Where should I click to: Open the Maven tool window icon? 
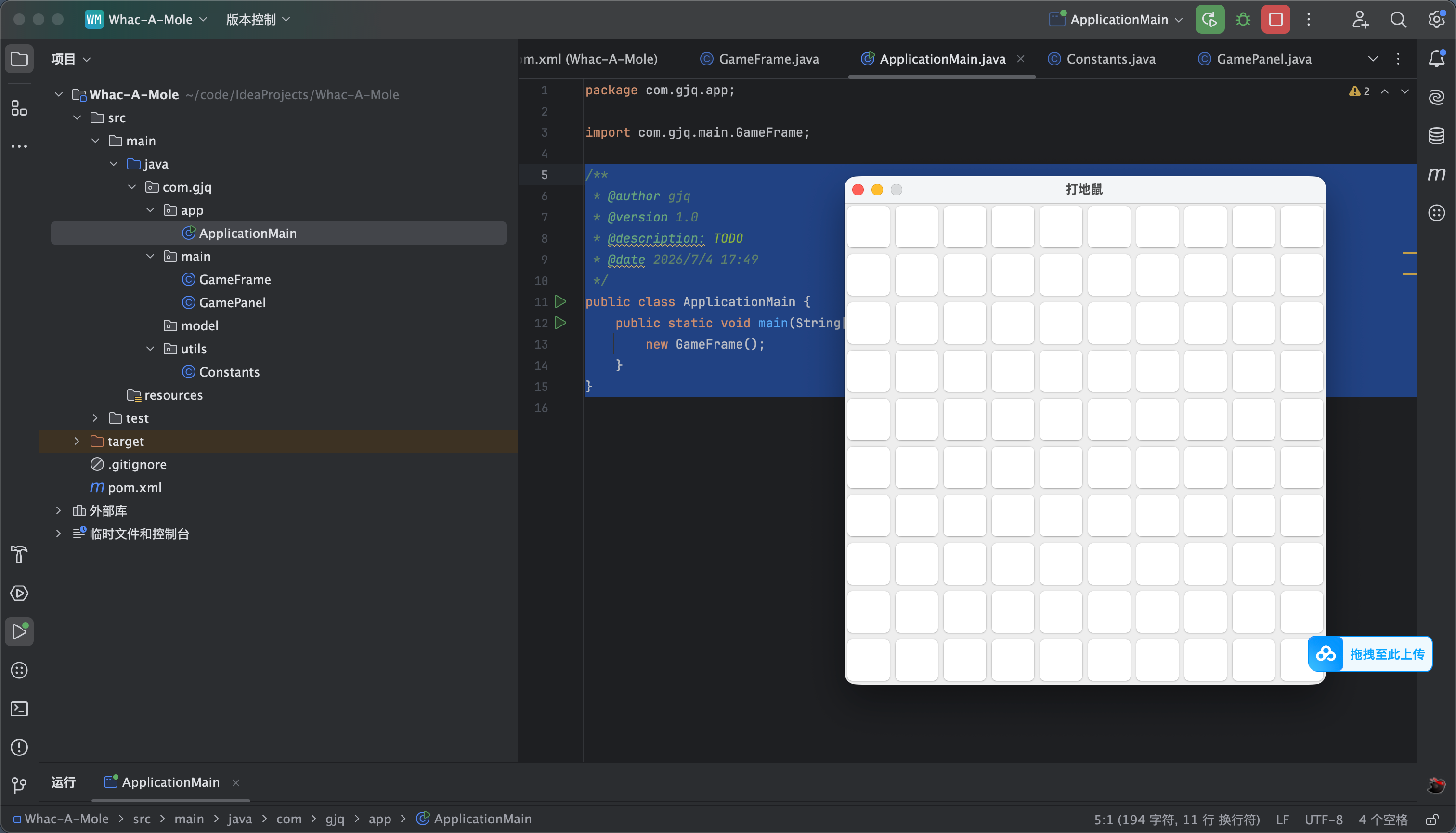click(1436, 174)
